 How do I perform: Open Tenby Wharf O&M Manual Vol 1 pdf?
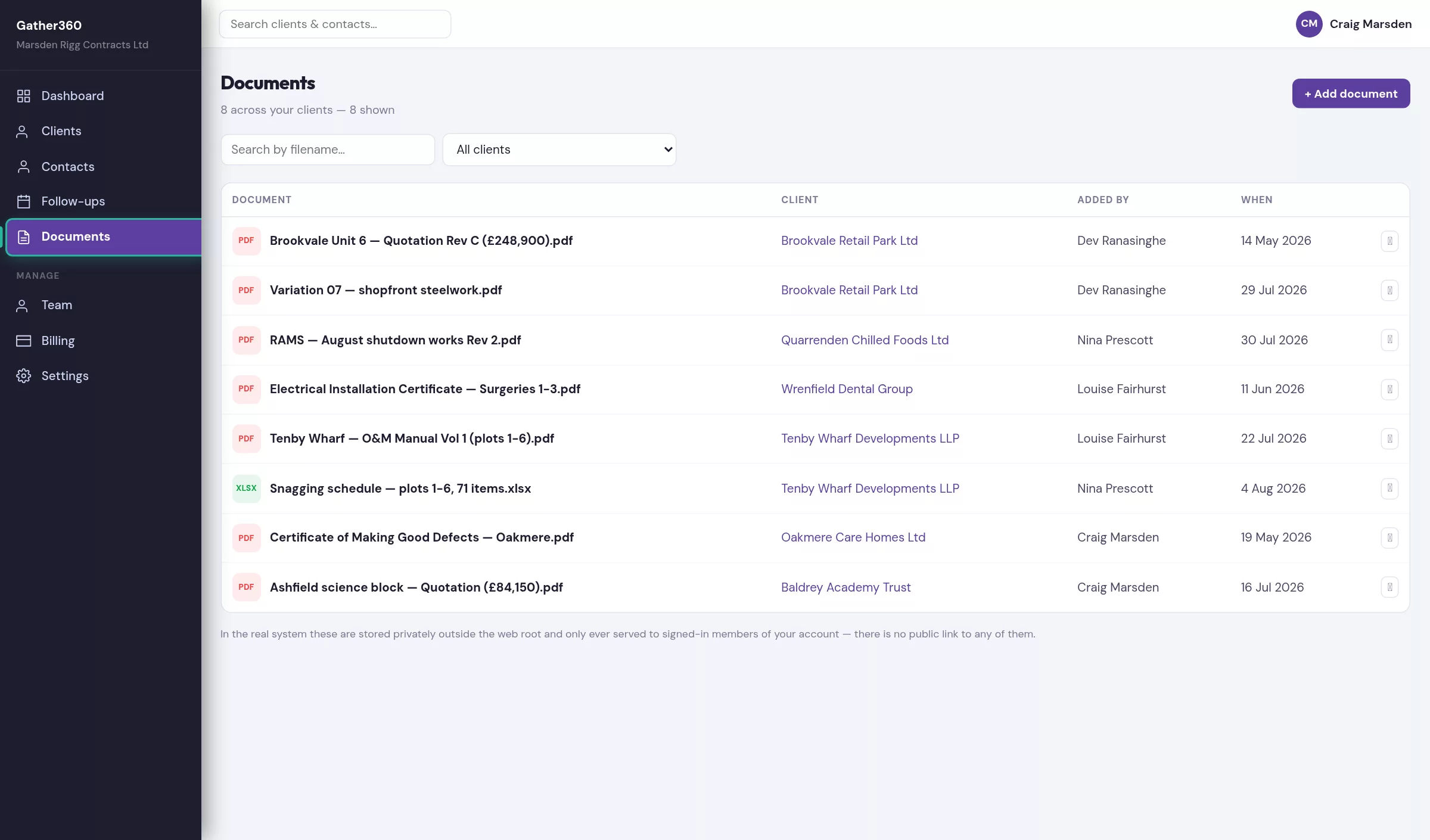(412, 438)
